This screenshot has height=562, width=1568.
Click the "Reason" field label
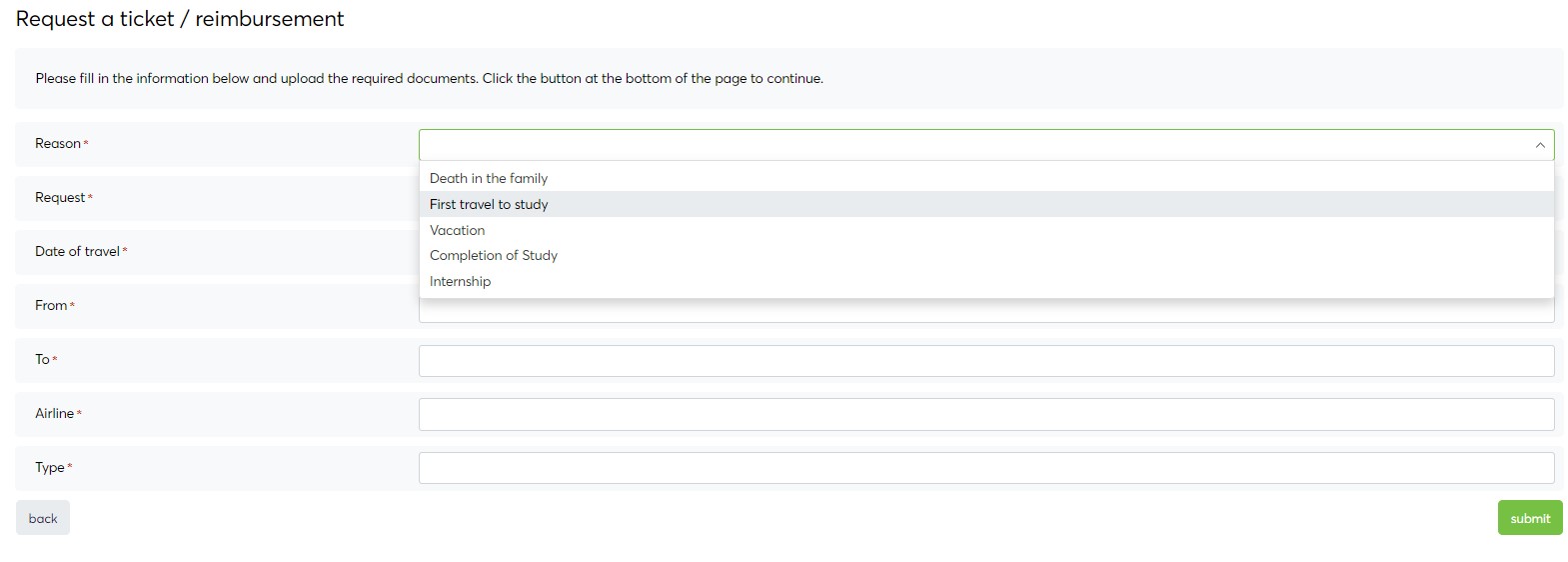point(58,144)
